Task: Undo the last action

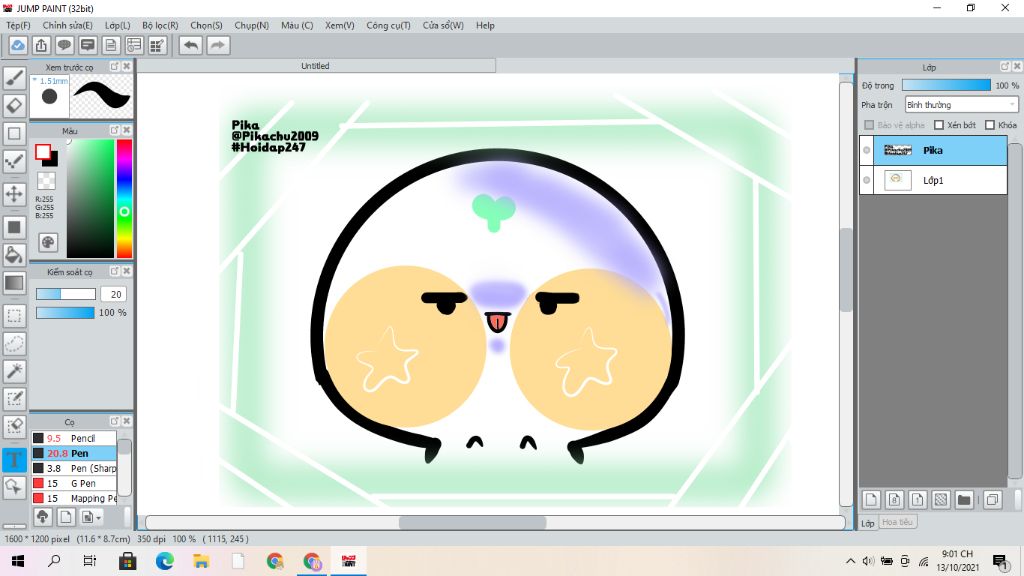Action: [x=191, y=45]
